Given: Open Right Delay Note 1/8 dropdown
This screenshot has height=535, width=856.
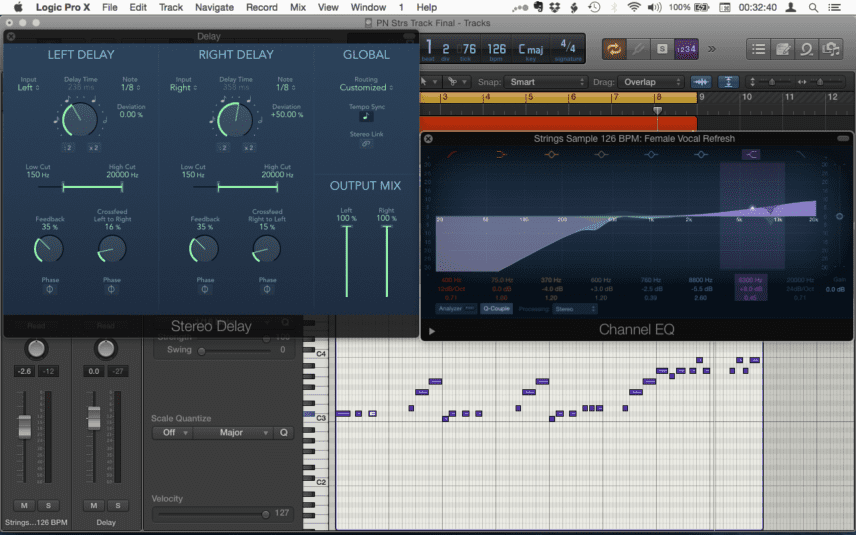Looking at the screenshot, I should (285, 87).
